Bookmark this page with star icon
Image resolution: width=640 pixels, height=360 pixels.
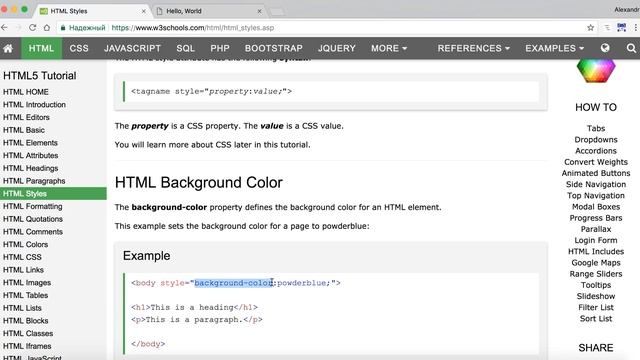[590, 28]
